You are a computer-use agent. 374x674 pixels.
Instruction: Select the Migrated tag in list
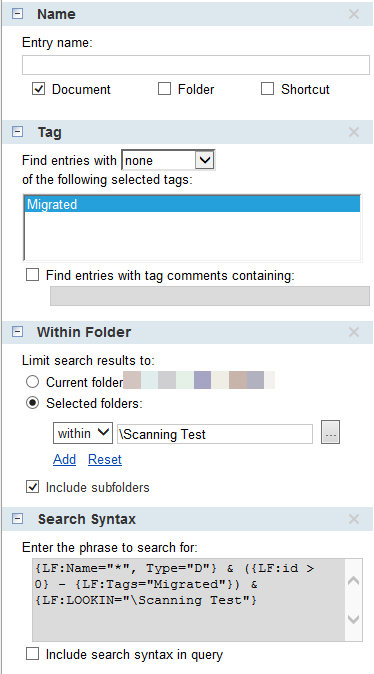[x=192, y=204]
